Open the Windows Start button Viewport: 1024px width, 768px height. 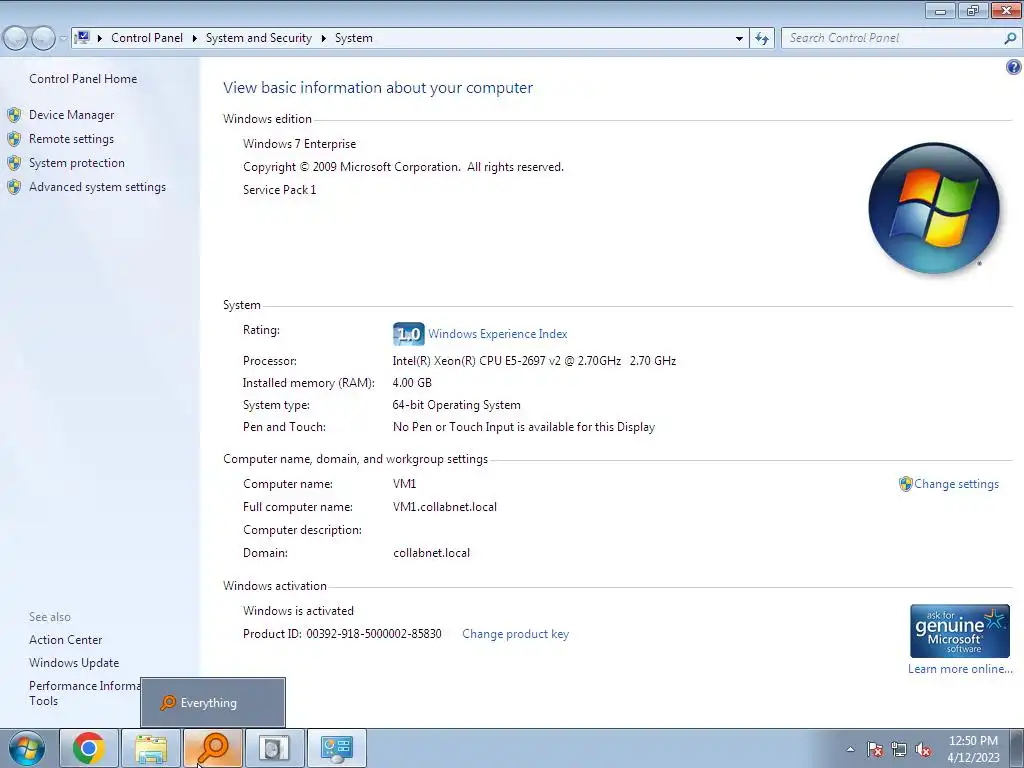point(27,748)
